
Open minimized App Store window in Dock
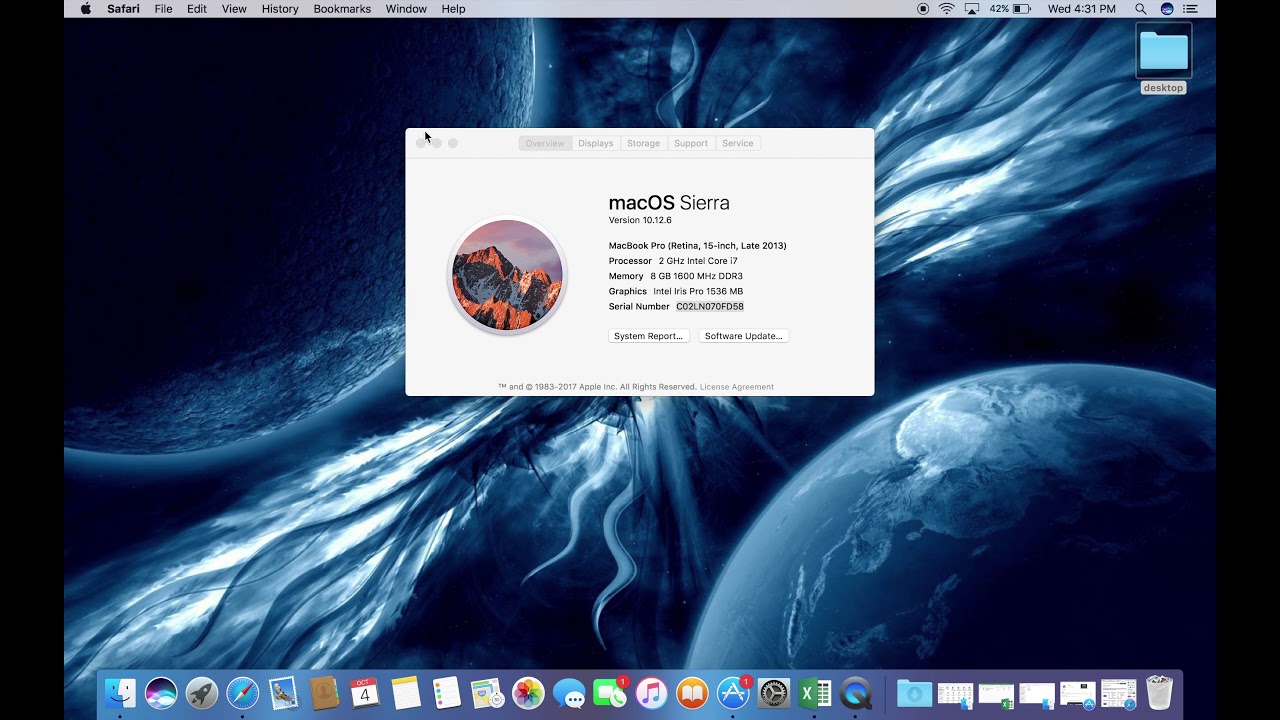1078,694
